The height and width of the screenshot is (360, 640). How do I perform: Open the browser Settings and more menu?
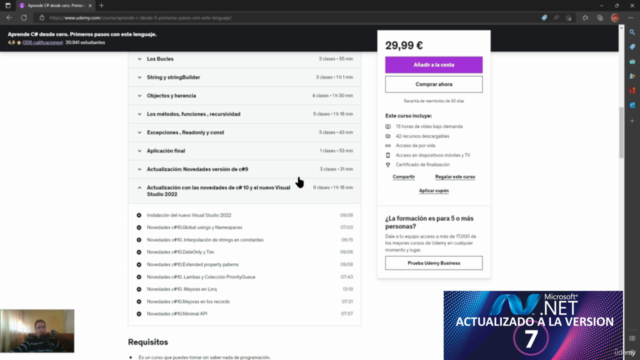coord(631,18)
